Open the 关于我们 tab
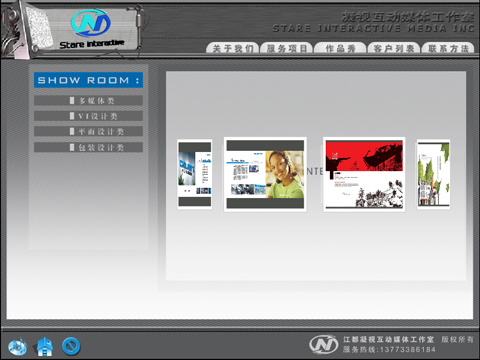480x360 pixels. pos(233,48)
